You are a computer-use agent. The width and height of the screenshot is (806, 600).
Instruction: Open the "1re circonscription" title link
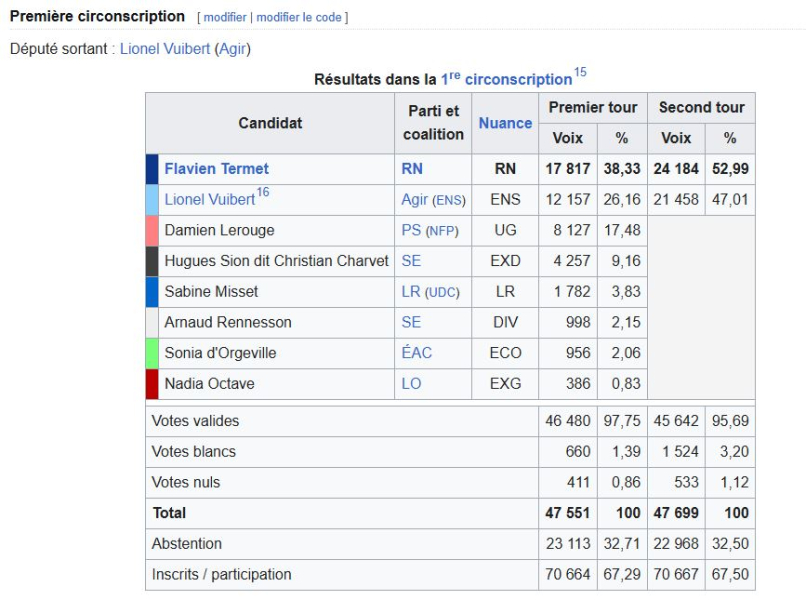pos(506,79)
